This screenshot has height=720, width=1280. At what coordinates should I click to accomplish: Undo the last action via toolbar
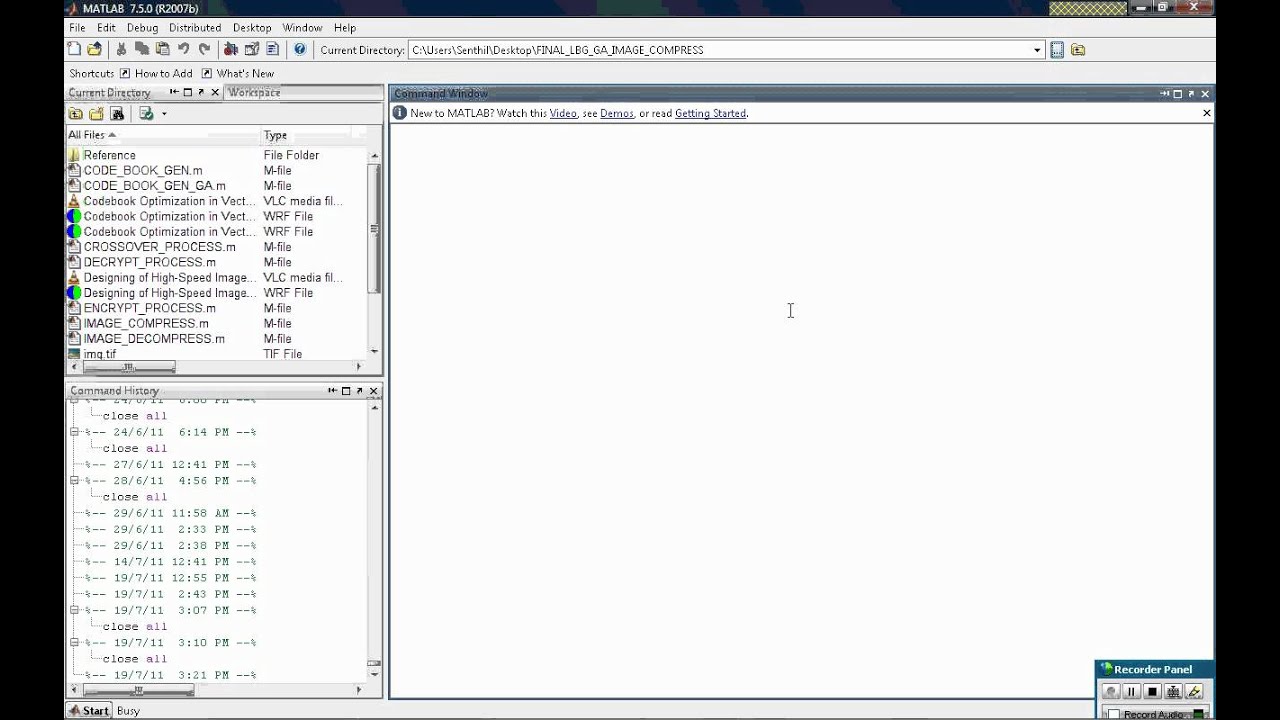pyautogui.click(x=183, y=49)
